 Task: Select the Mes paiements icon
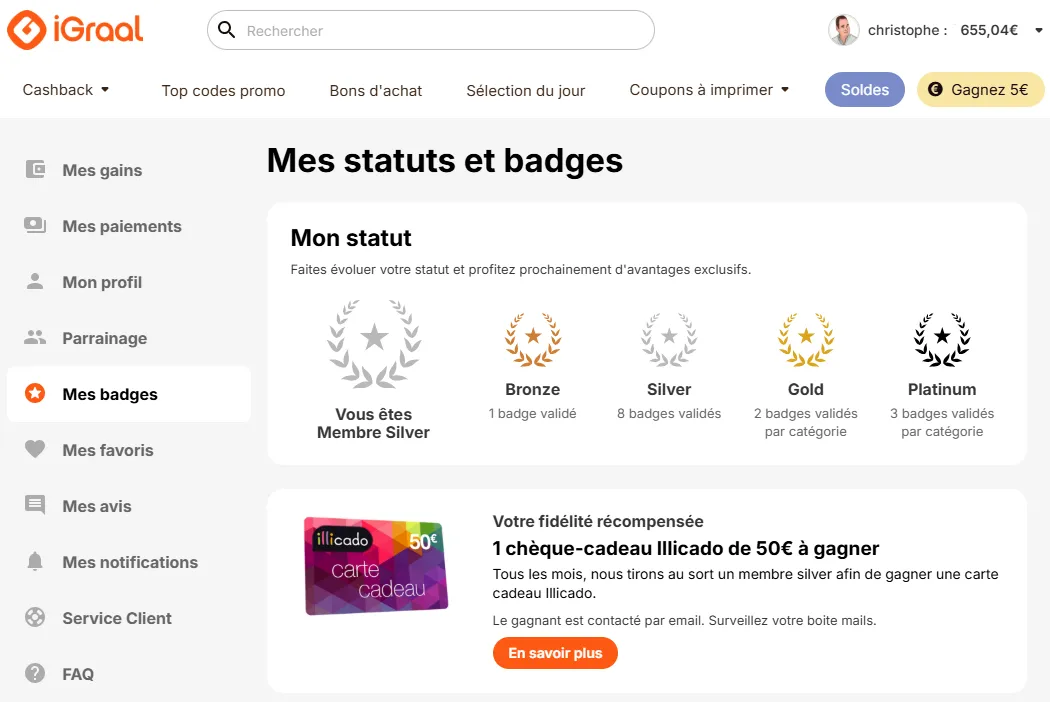point(35,226)
